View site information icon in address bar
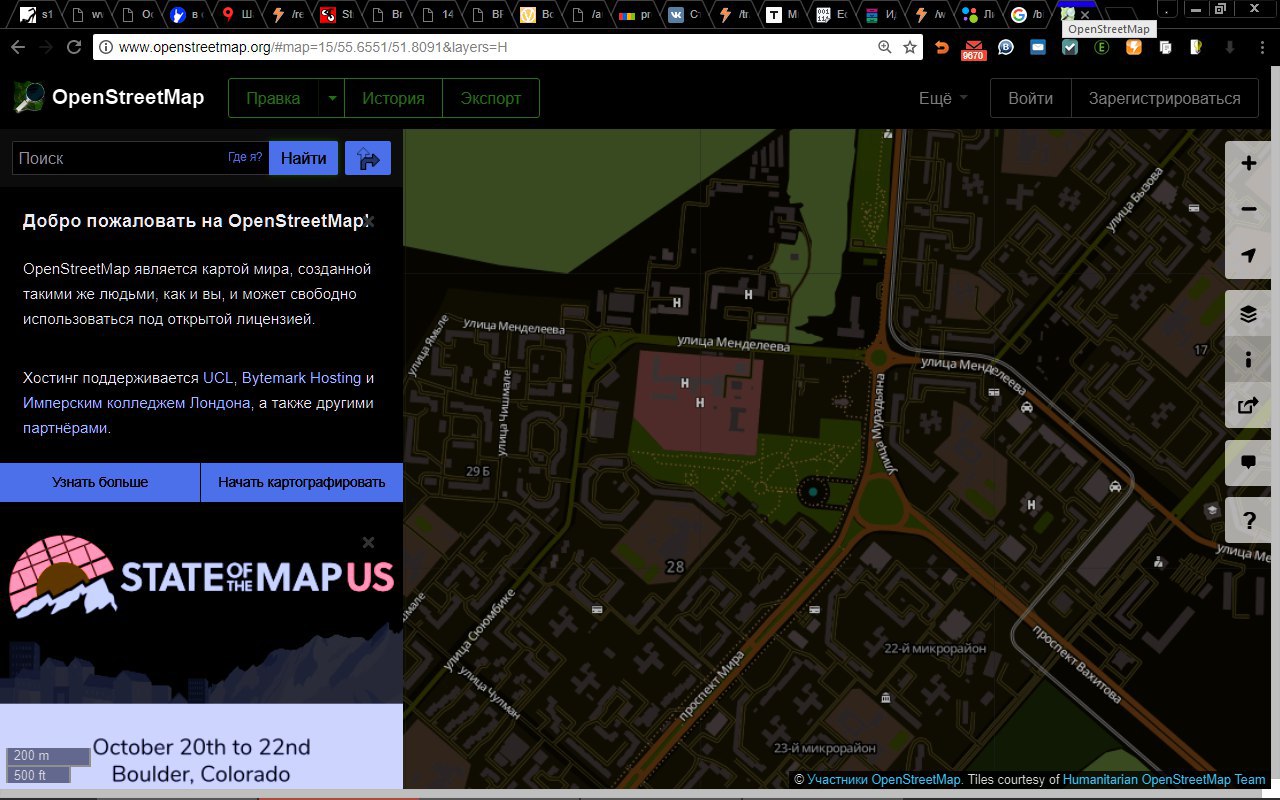The height and width of the screenshot is (800, 1280). (105, 47)
